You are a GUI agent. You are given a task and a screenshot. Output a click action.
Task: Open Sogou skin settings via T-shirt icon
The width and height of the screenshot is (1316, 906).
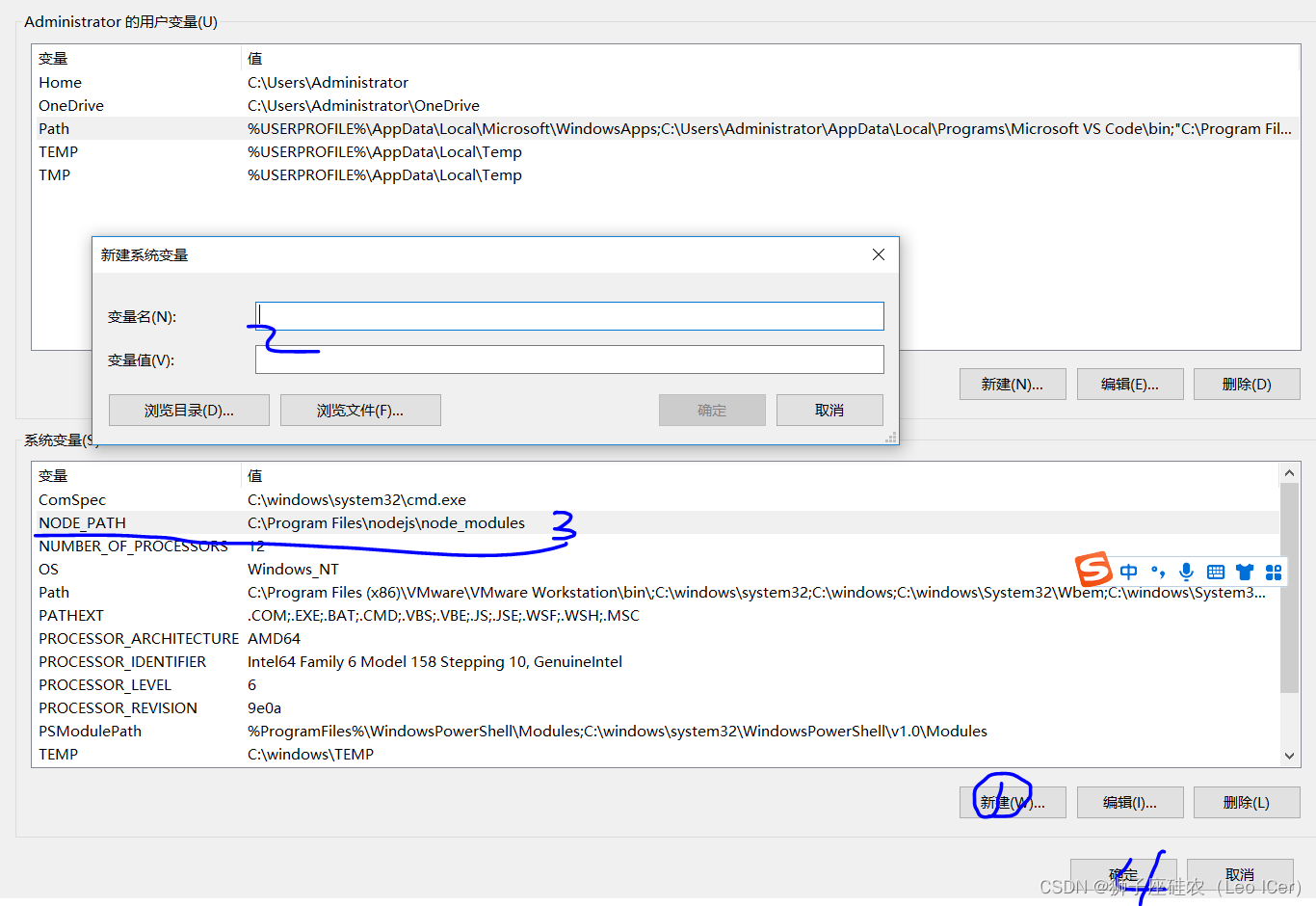pyautogui.click(x=1244, y=572)
